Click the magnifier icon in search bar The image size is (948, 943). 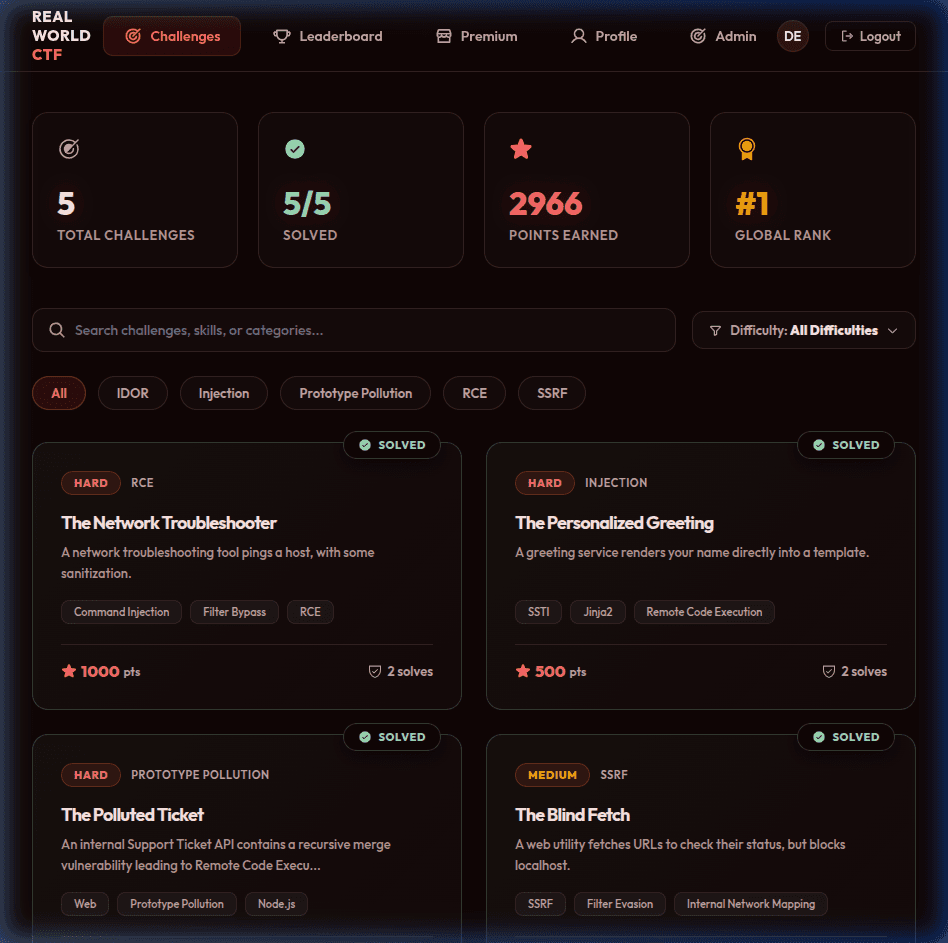click(x=57, y=330)
